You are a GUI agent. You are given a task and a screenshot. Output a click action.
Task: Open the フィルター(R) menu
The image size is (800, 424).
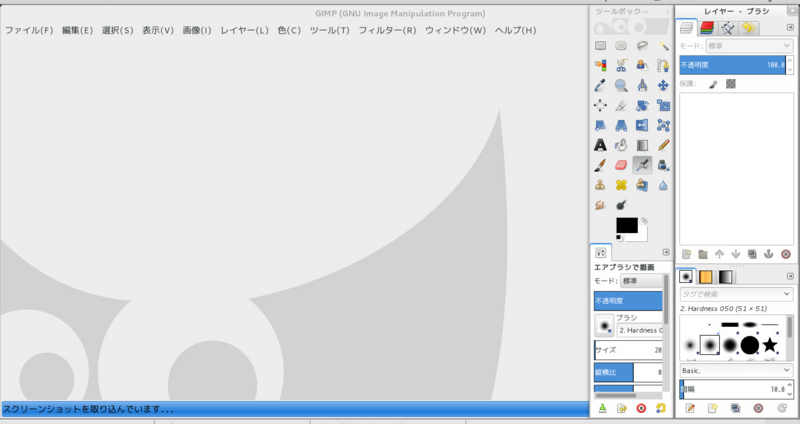tap(387, 30)
